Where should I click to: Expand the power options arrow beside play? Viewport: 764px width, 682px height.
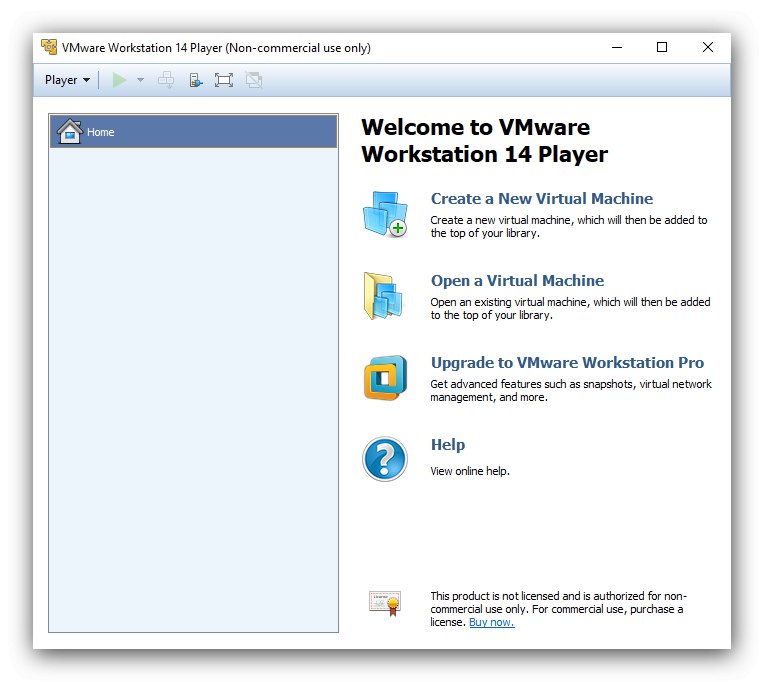140,80
